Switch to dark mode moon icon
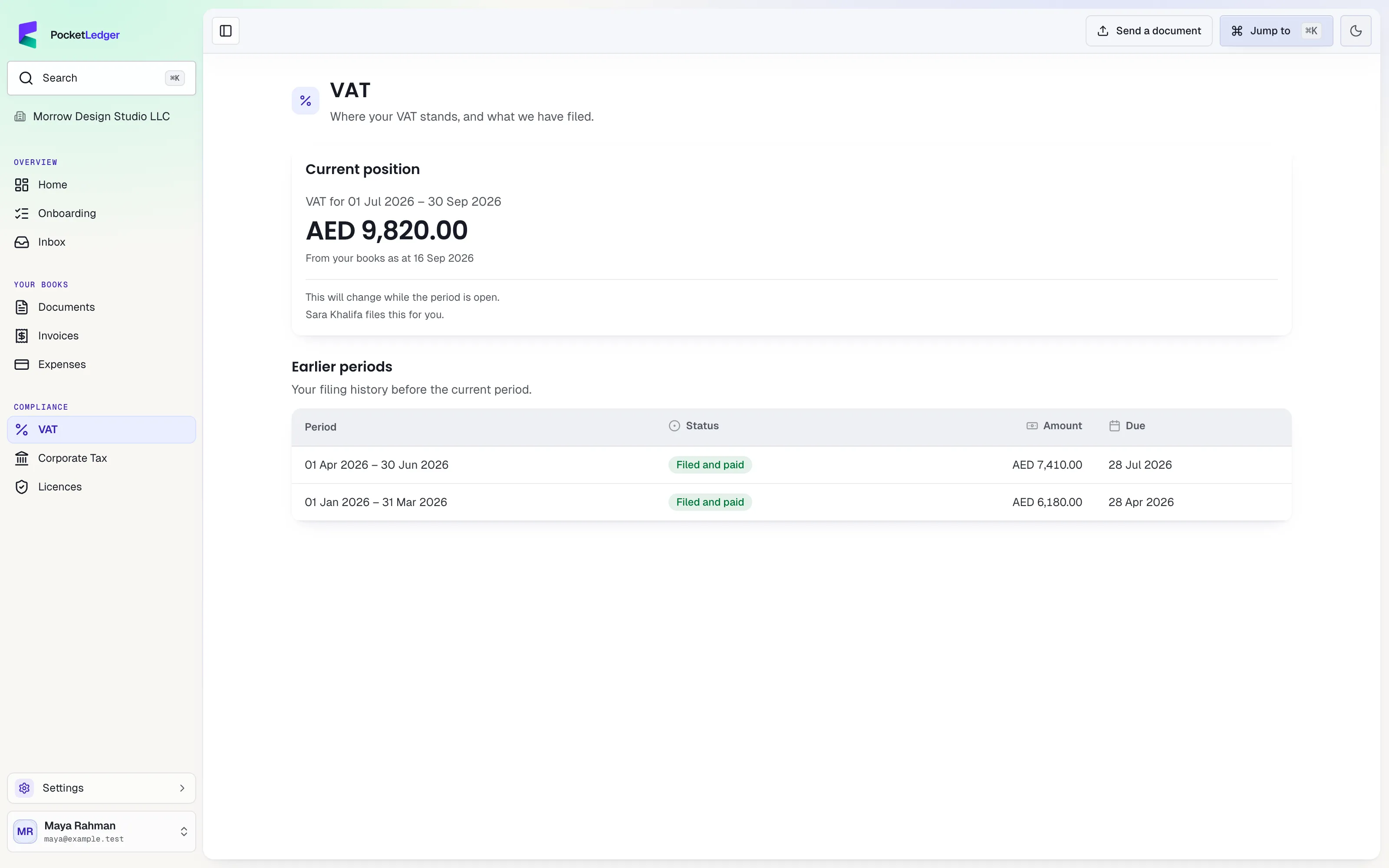 click(x=1356, y=31)
